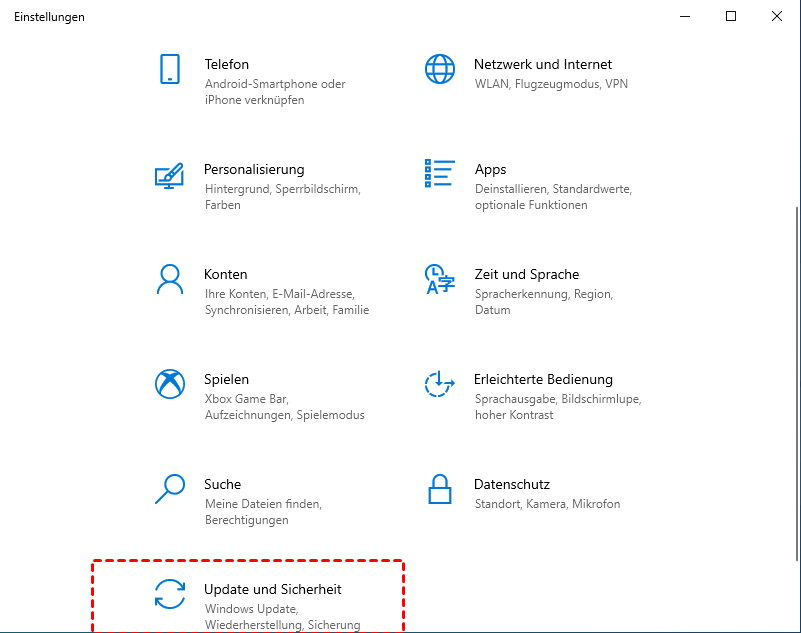Viewport: 801px width, 633px height.
Task: Open the 'Update und Sicherheit' heading text
Action: tap(272, 590)
